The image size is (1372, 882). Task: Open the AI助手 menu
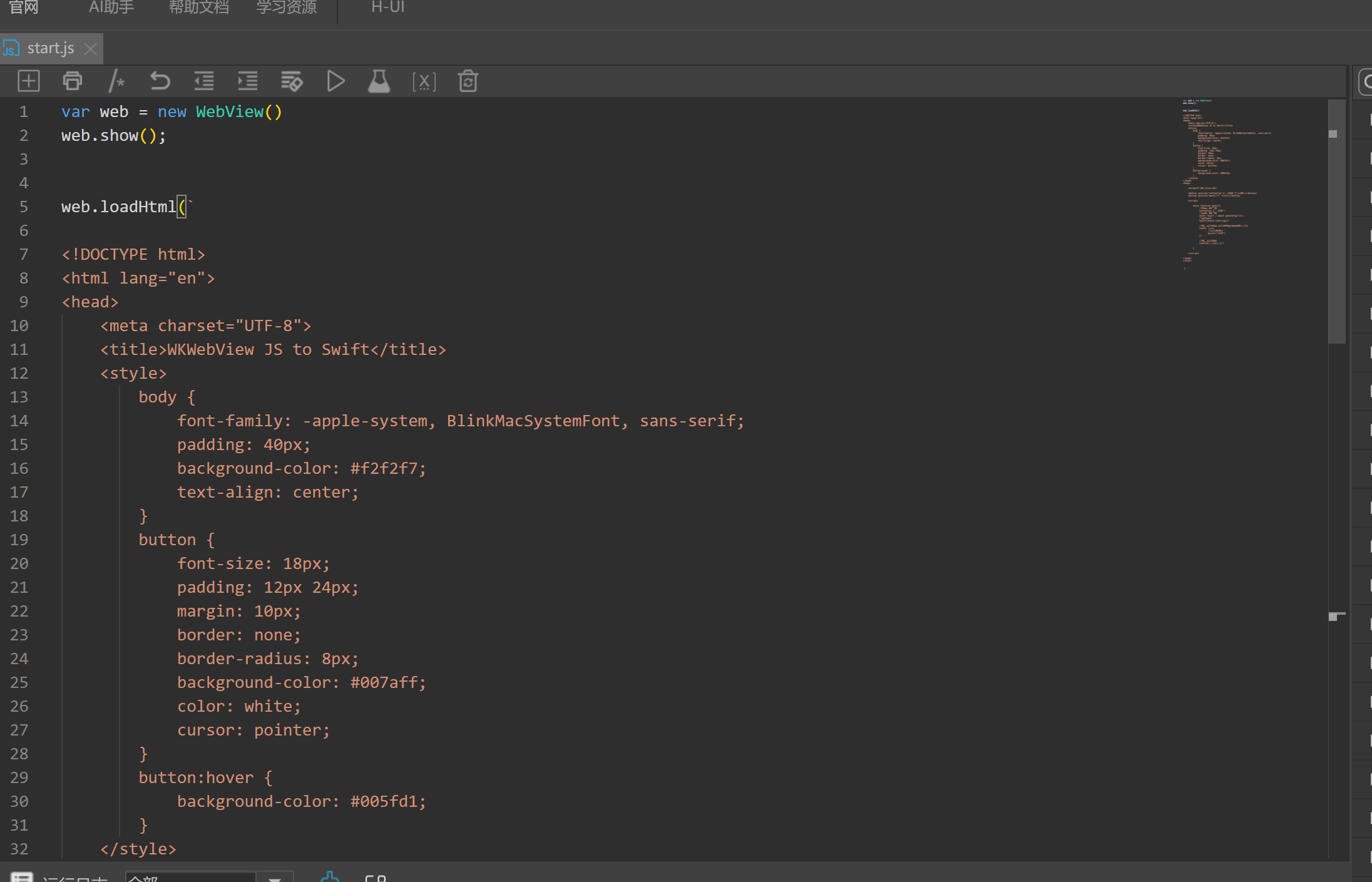click(111, 7)
